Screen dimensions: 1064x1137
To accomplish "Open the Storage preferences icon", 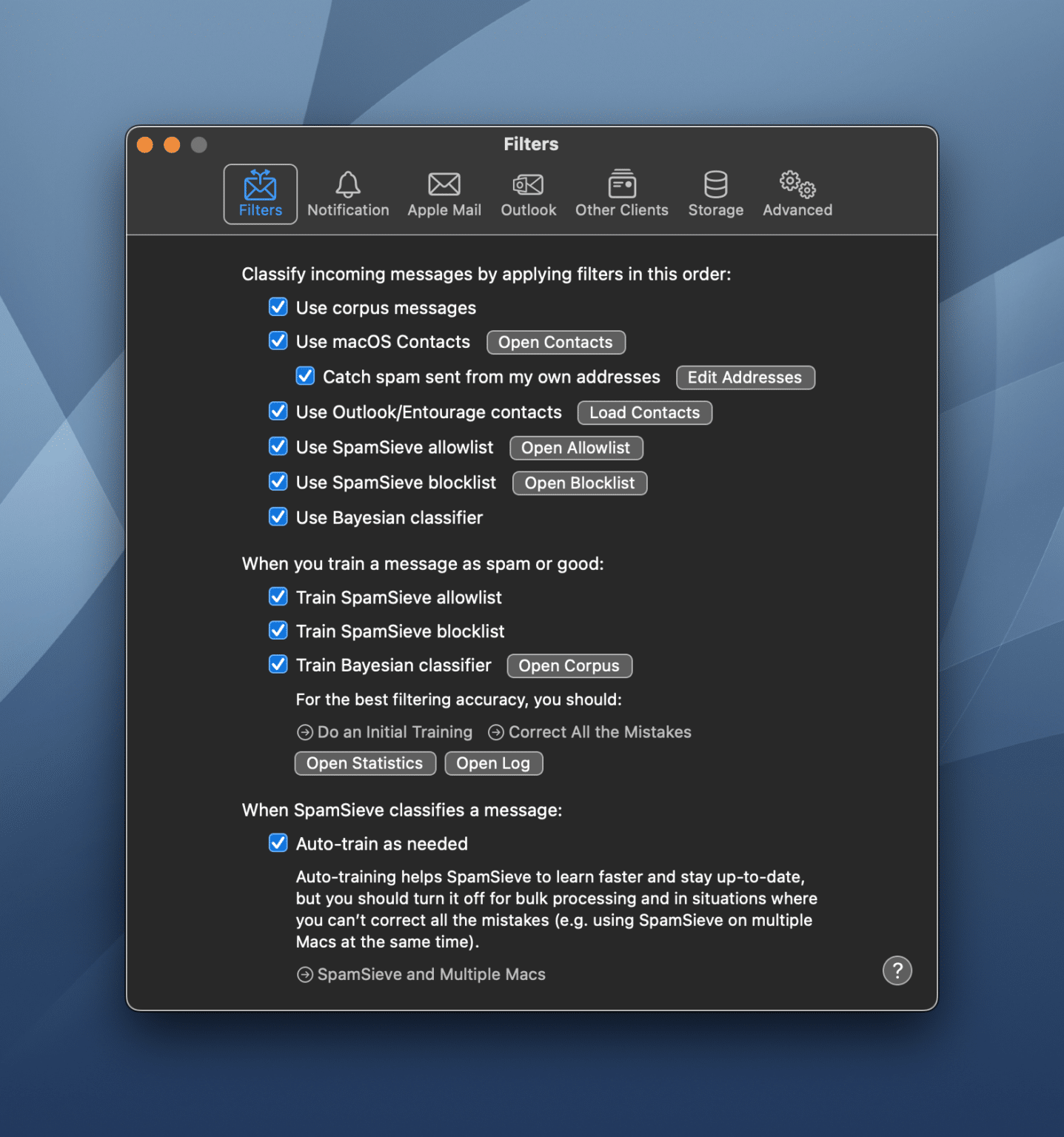I will point(715,193).
